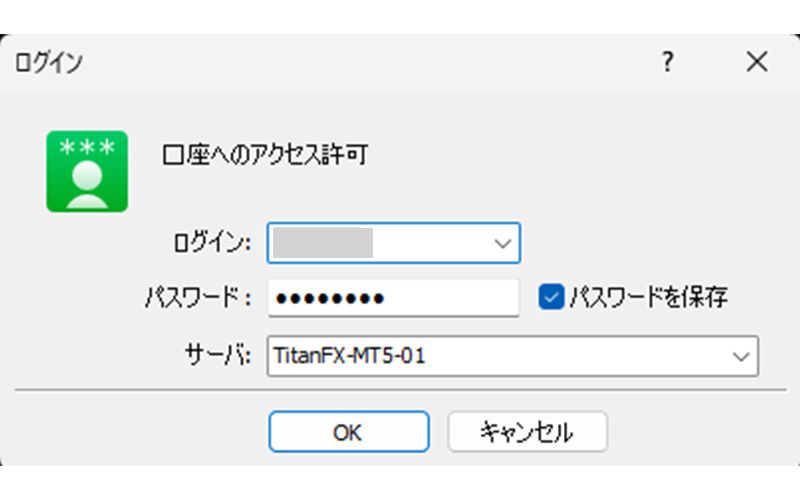Click the masked password dots

click(330, 297)
